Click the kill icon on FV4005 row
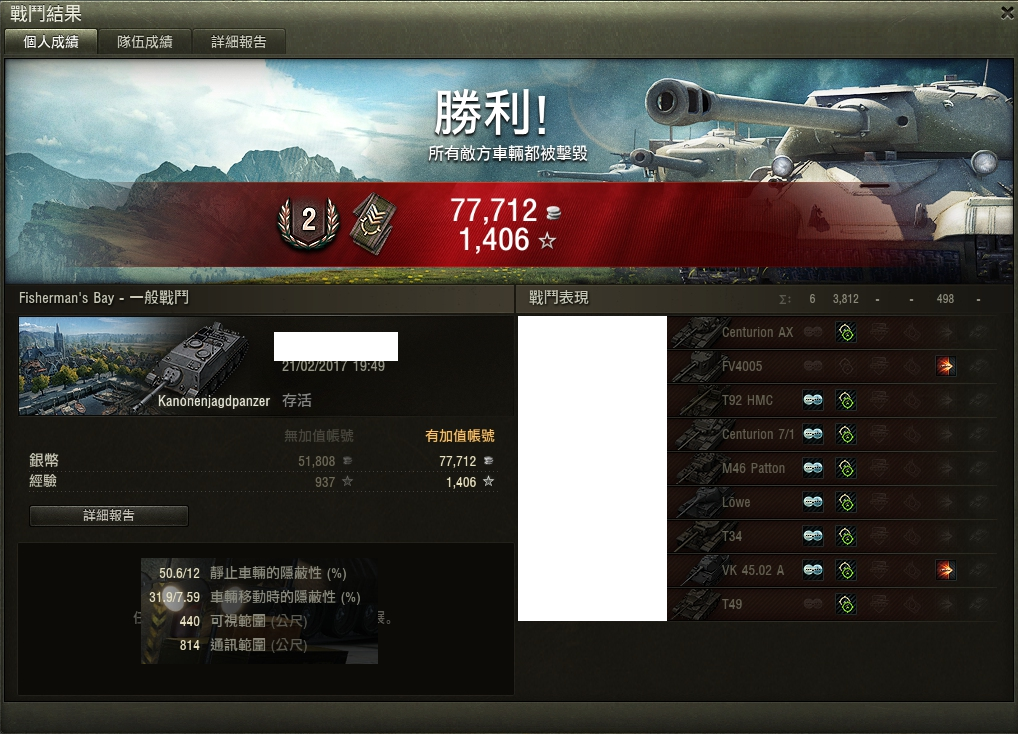 [945, 366]
